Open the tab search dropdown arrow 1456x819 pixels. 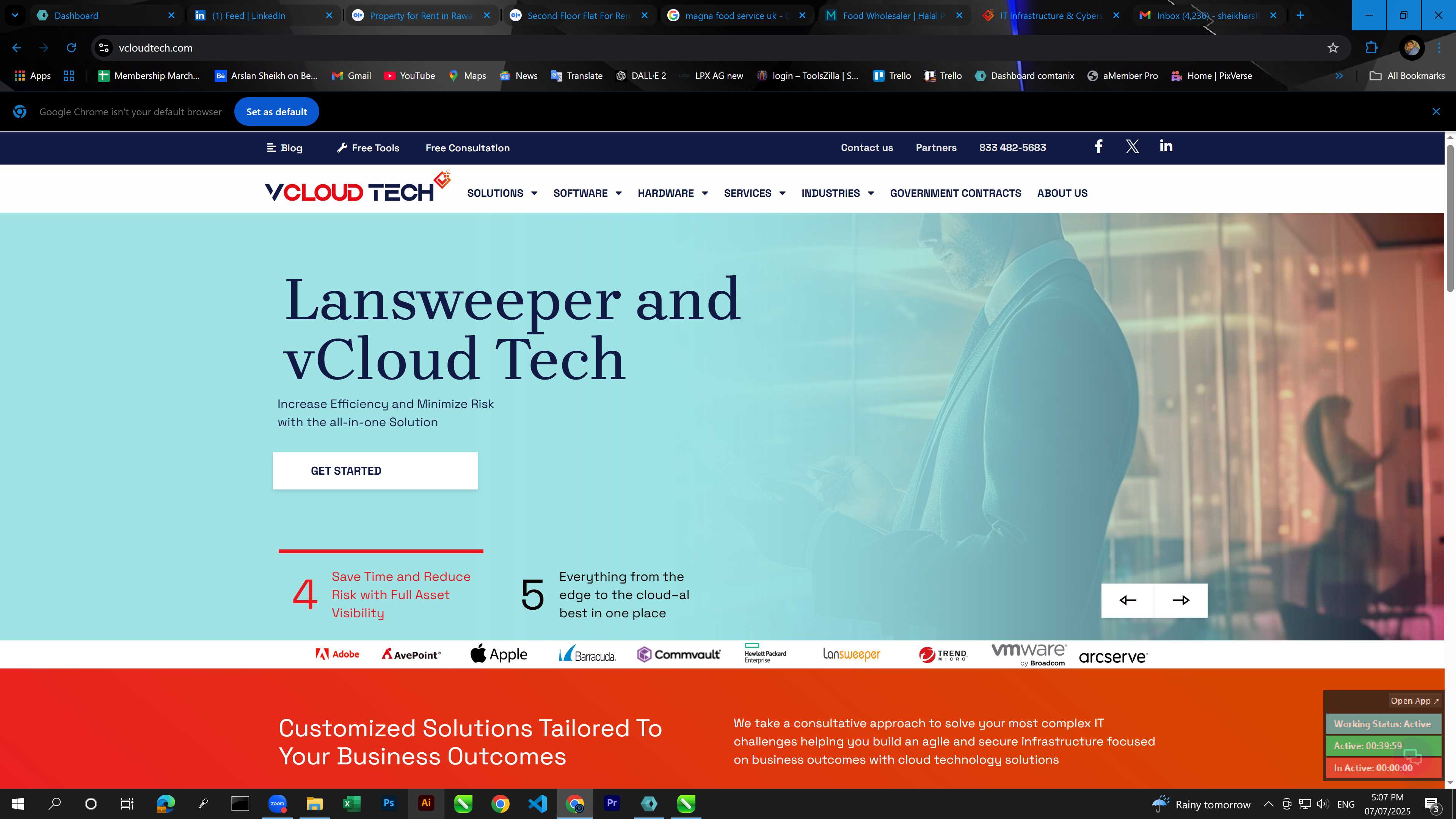pos(15,15)
